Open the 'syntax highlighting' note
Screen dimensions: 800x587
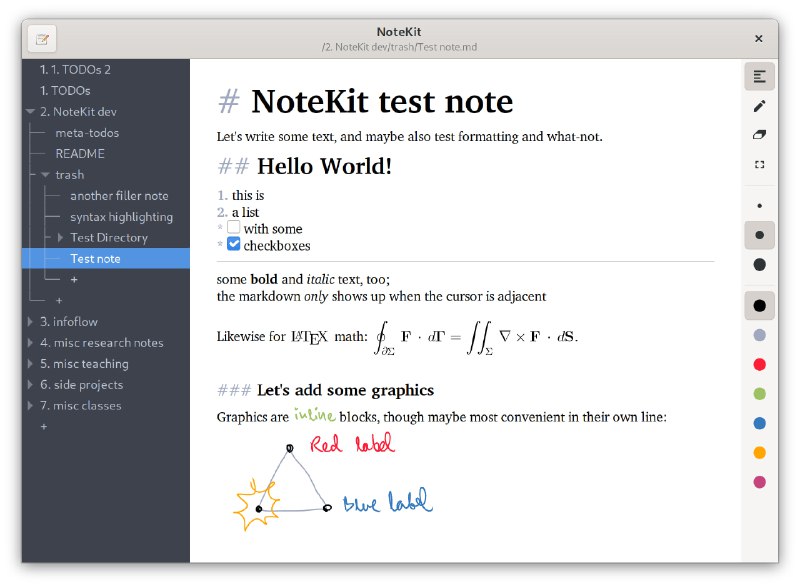[x=121, y=217]
